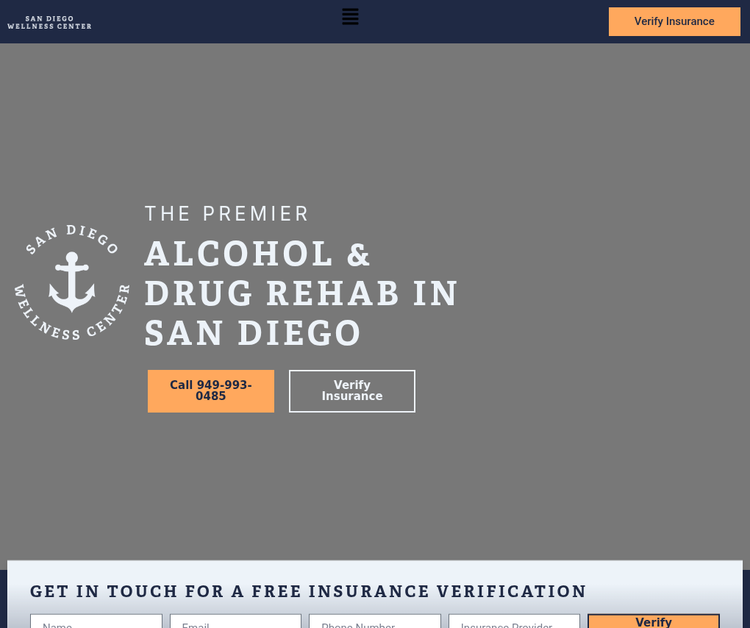750x628 pixels.
Task: Click the 'THE PREMIER' heading text
Action: [x=227, y=214]
